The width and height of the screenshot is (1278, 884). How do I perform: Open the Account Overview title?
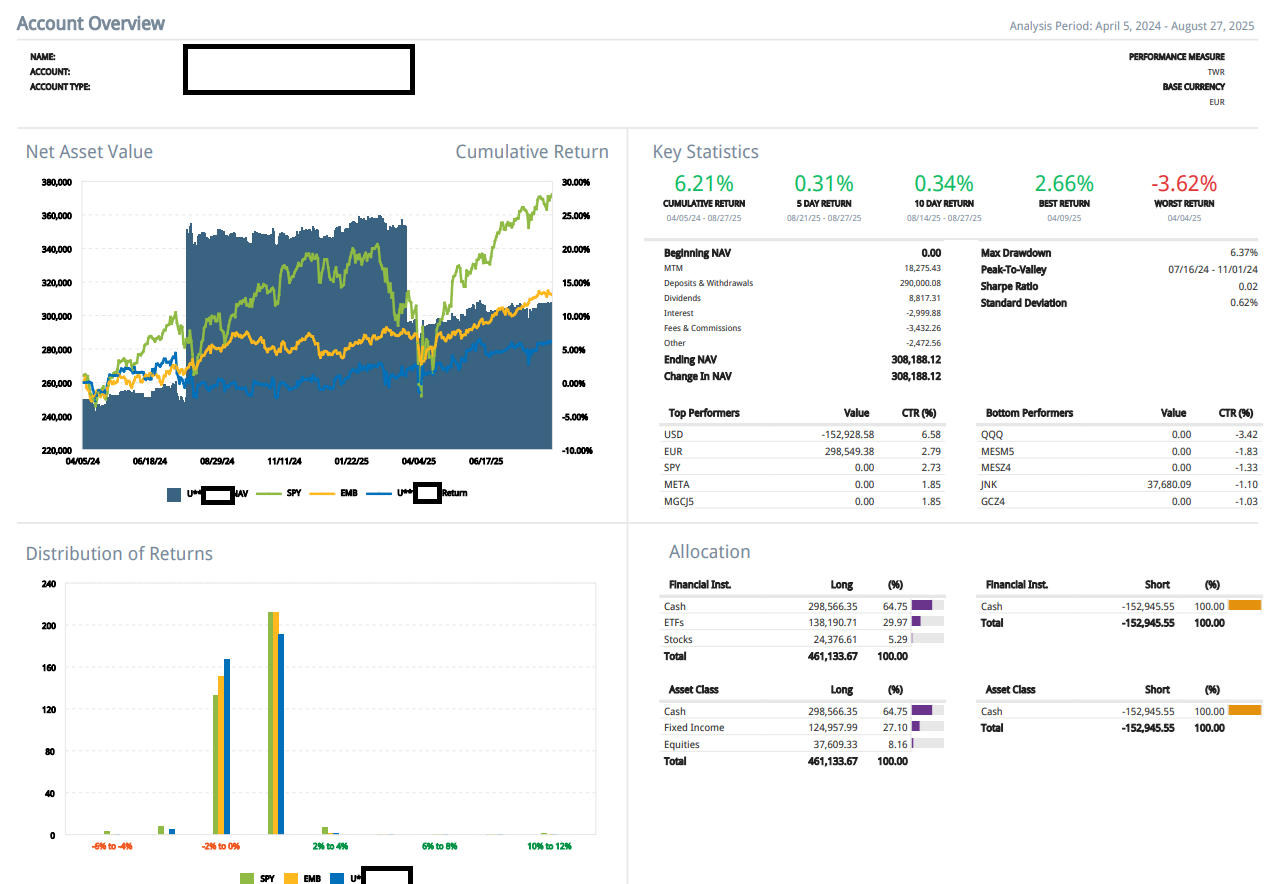tap(91, 23)
